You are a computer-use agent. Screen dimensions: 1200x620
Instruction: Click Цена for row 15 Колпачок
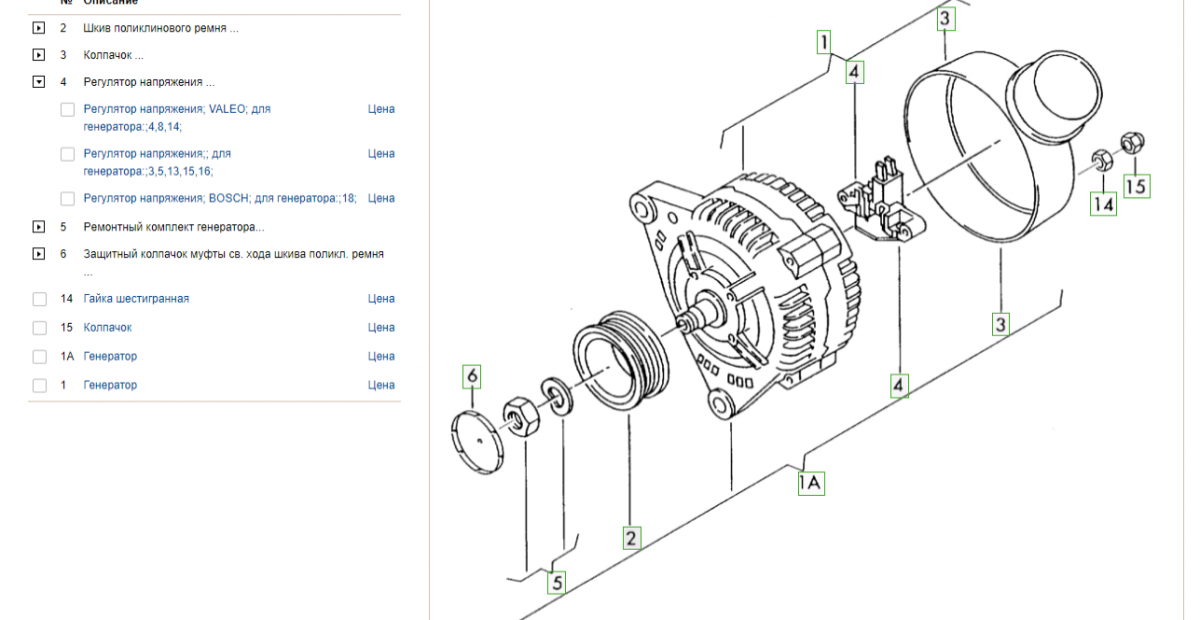381,328
